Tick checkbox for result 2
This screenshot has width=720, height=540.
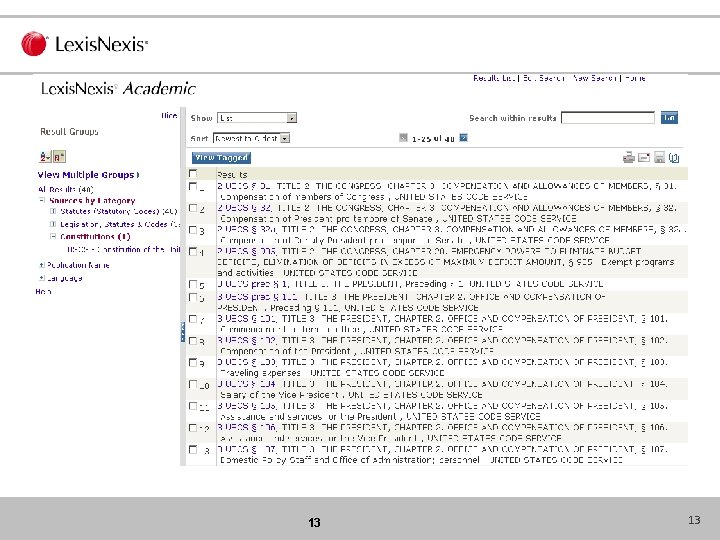(193, 208)
